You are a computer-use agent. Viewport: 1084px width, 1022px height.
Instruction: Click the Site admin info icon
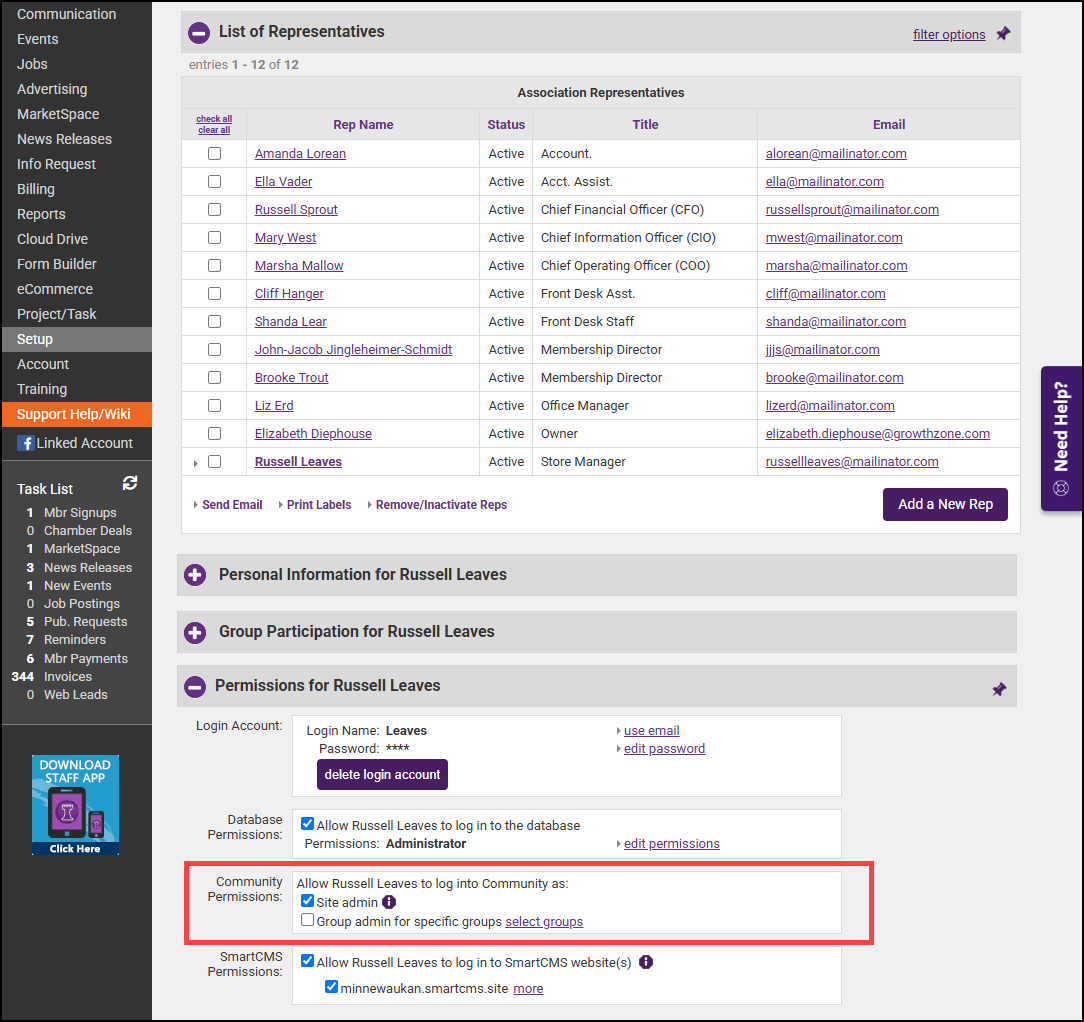(390, 902)
